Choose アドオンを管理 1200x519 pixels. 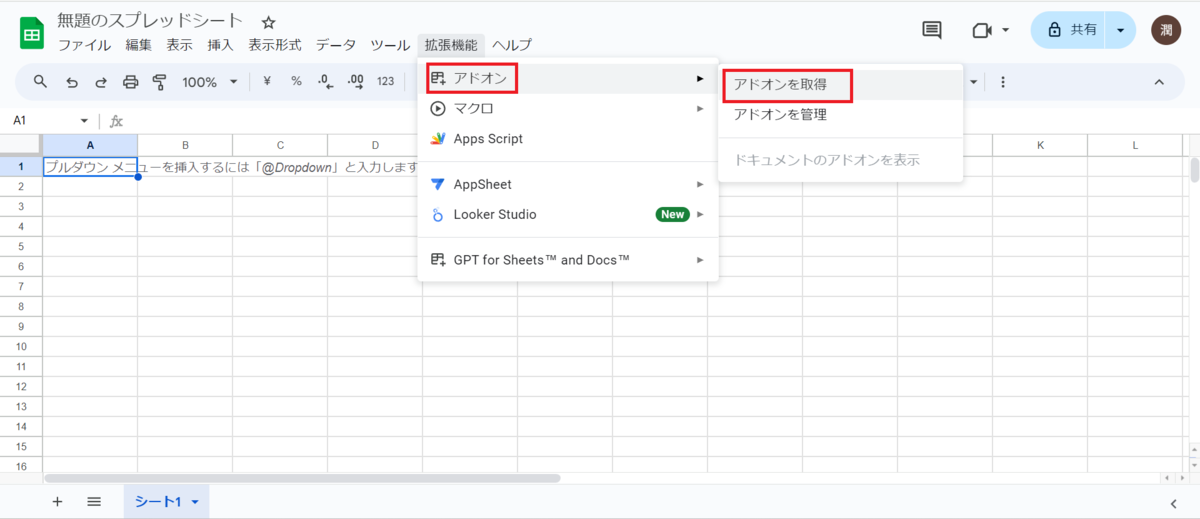[840, 115]
